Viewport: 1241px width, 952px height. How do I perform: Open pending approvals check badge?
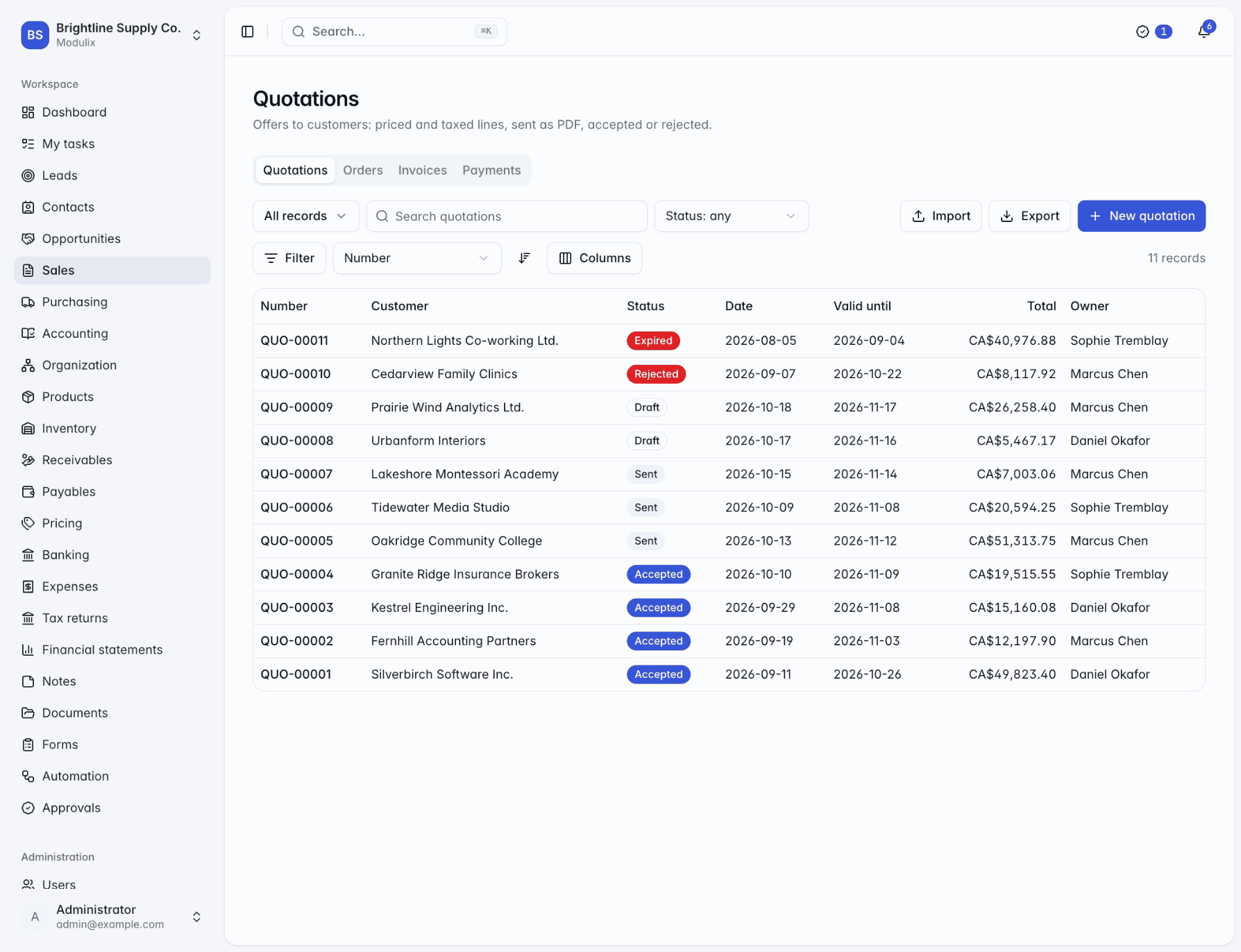pyautogui.click(x=1154, y=32)
